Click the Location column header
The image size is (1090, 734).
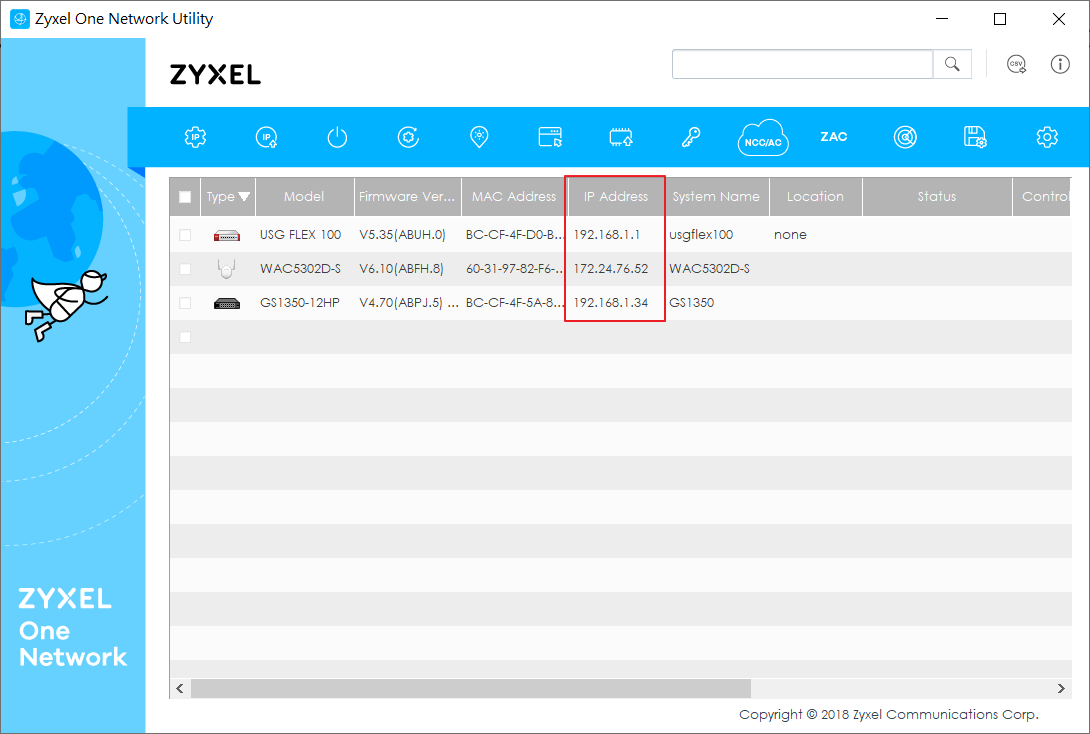pyautogui.click(x=815, y=197)
